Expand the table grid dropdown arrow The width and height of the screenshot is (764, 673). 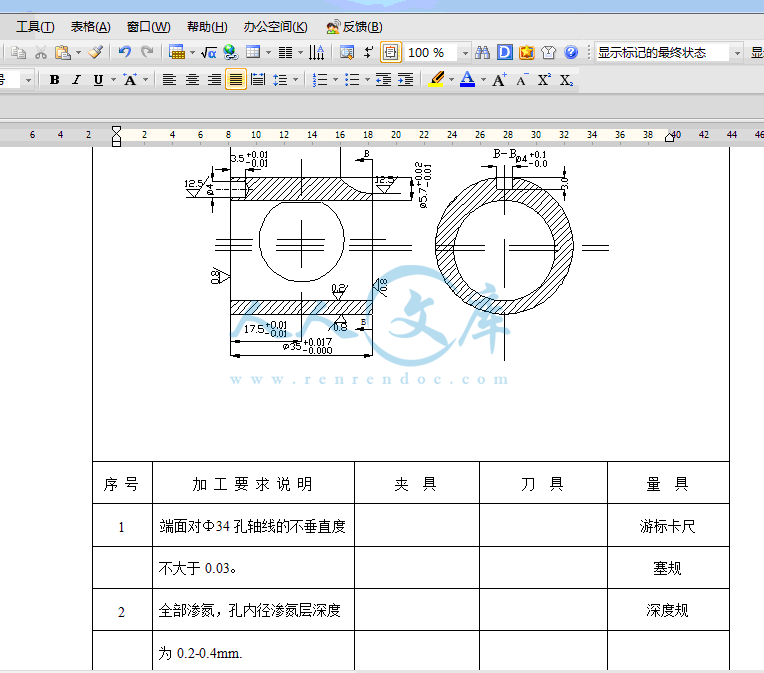pyautogui.click(x=268, y=53)
